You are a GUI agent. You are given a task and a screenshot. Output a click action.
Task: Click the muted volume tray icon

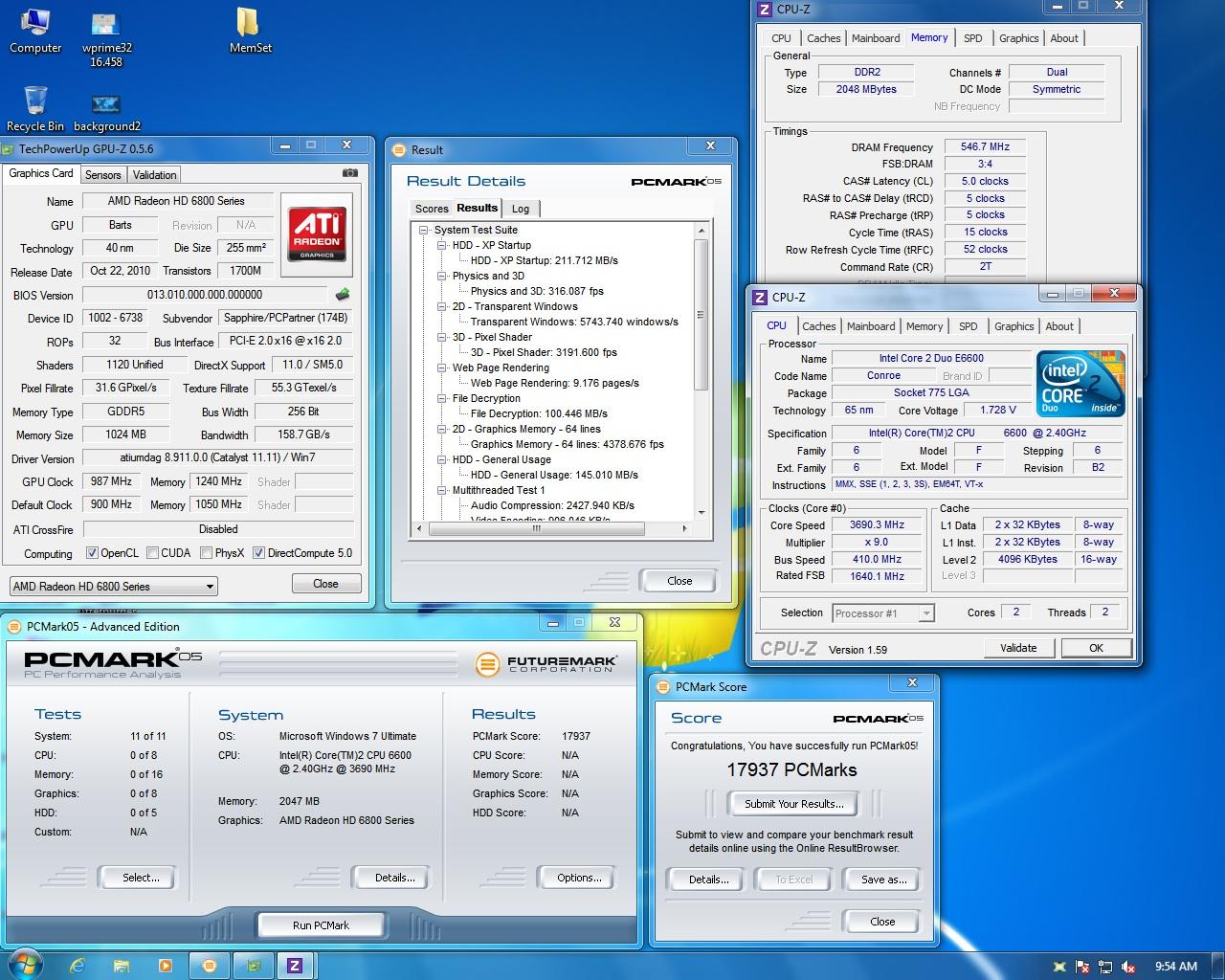1128,967
